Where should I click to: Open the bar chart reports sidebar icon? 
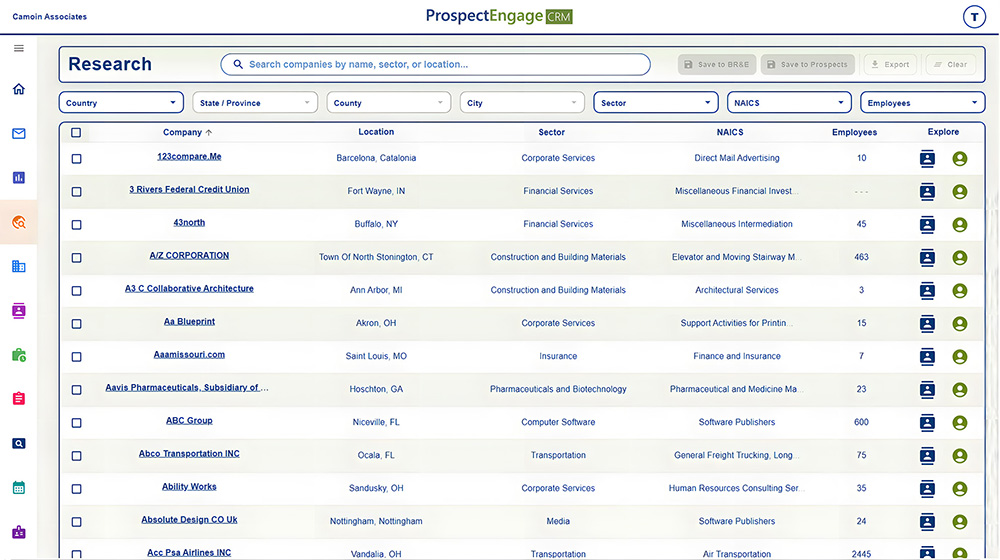coord(18,177)
